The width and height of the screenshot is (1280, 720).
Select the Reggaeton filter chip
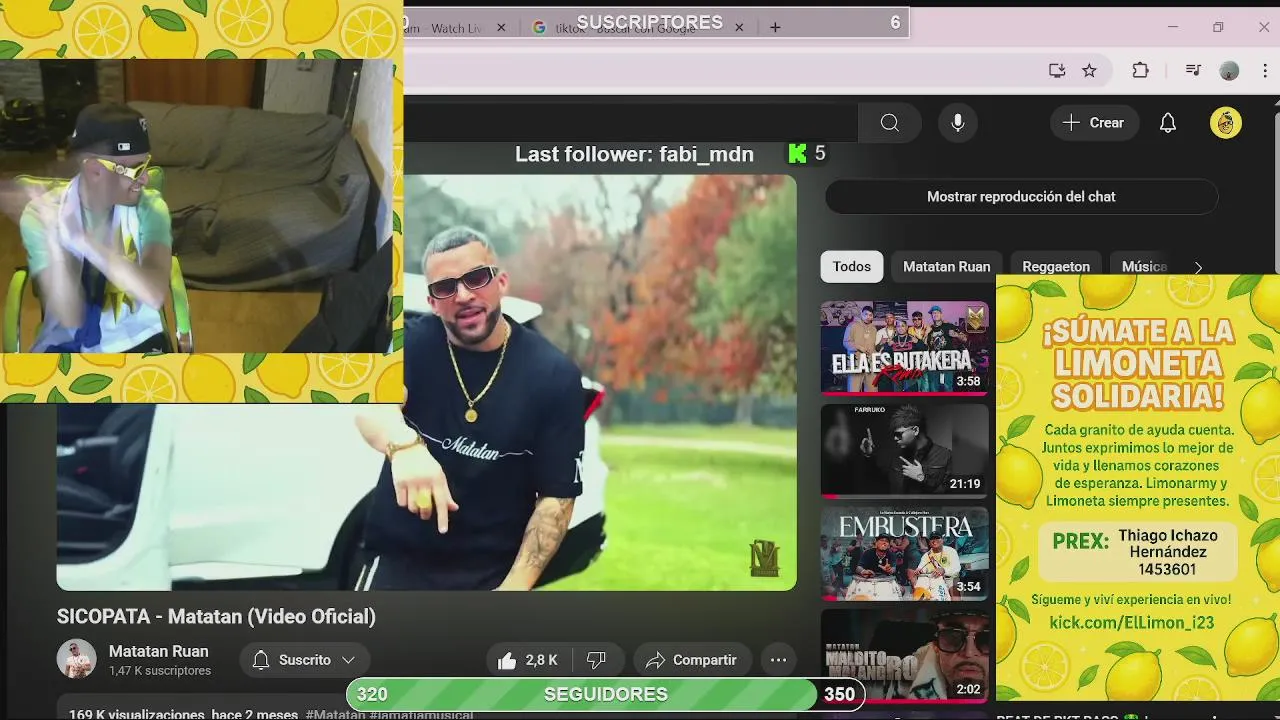click(x=1056, y=267)
